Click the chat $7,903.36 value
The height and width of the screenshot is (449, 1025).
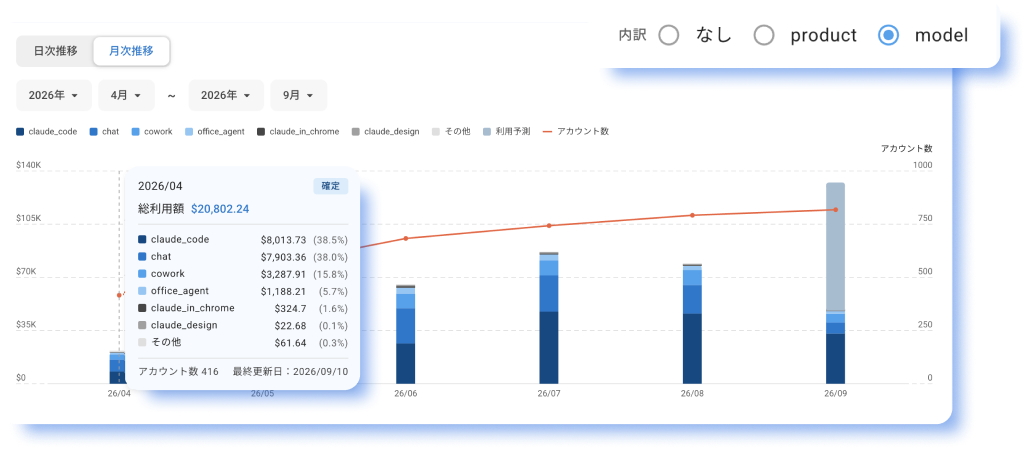click(283, 257)
